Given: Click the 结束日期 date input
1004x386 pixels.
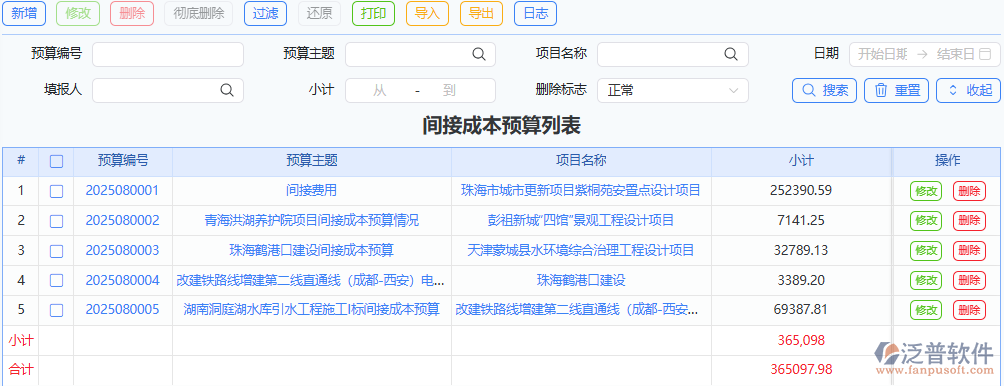Looking at the screenshot, I should click(955, 54).
